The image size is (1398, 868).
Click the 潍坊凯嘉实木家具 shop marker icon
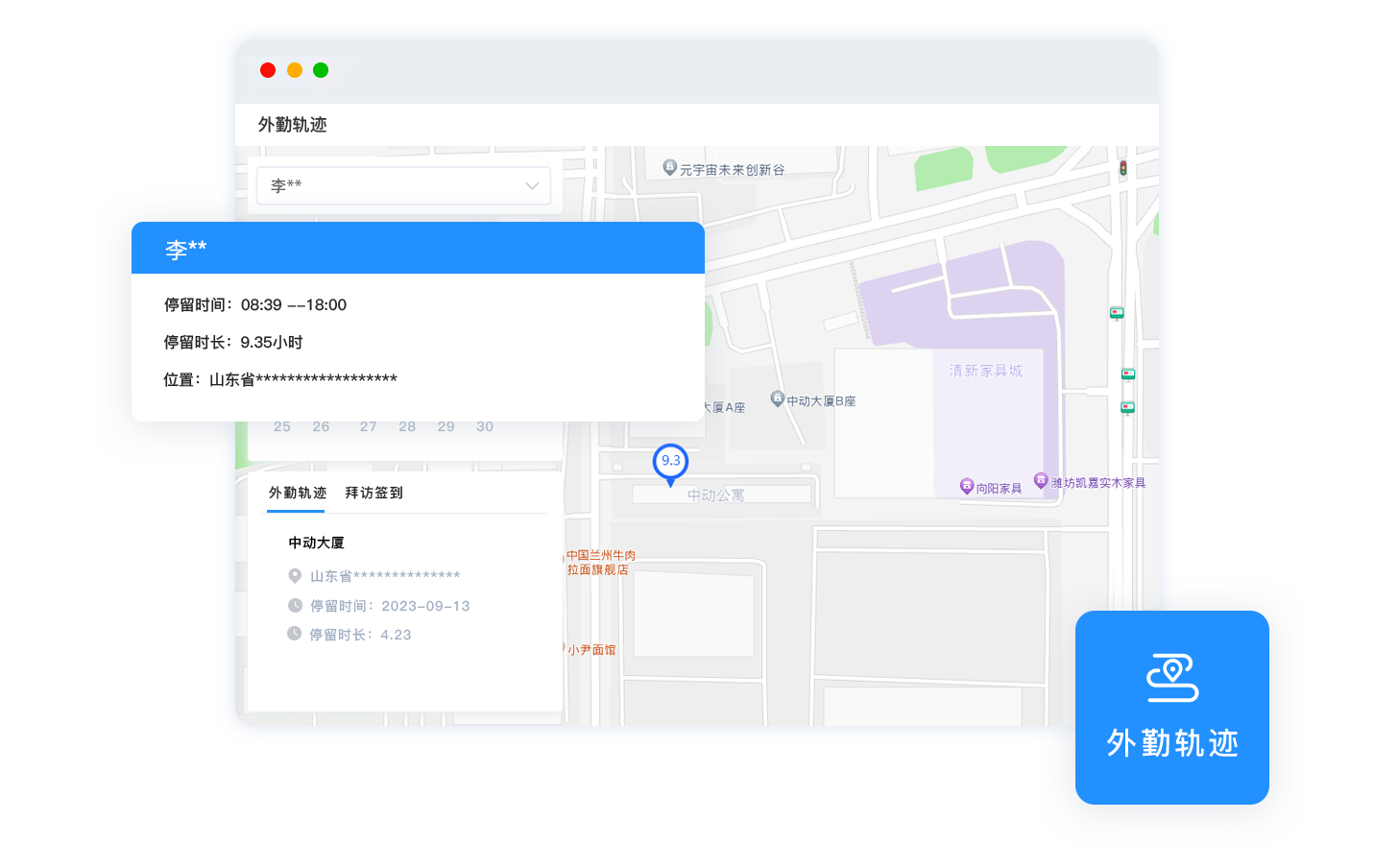[x=1041, y=480]
